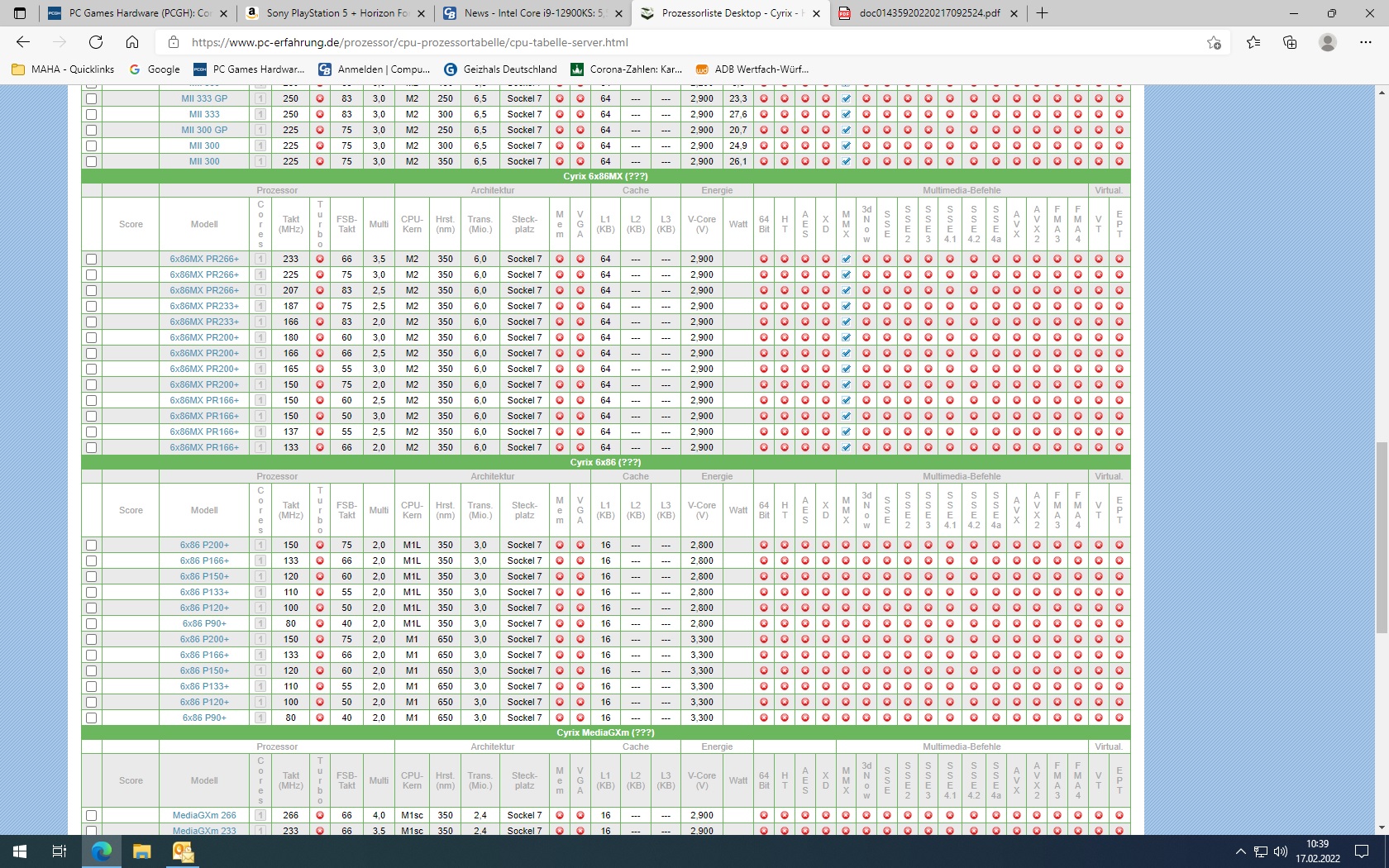Tick the checkbox for MII 300 GP
The height and width of the screenshot is (868, 1389).
tap(91, 130)
